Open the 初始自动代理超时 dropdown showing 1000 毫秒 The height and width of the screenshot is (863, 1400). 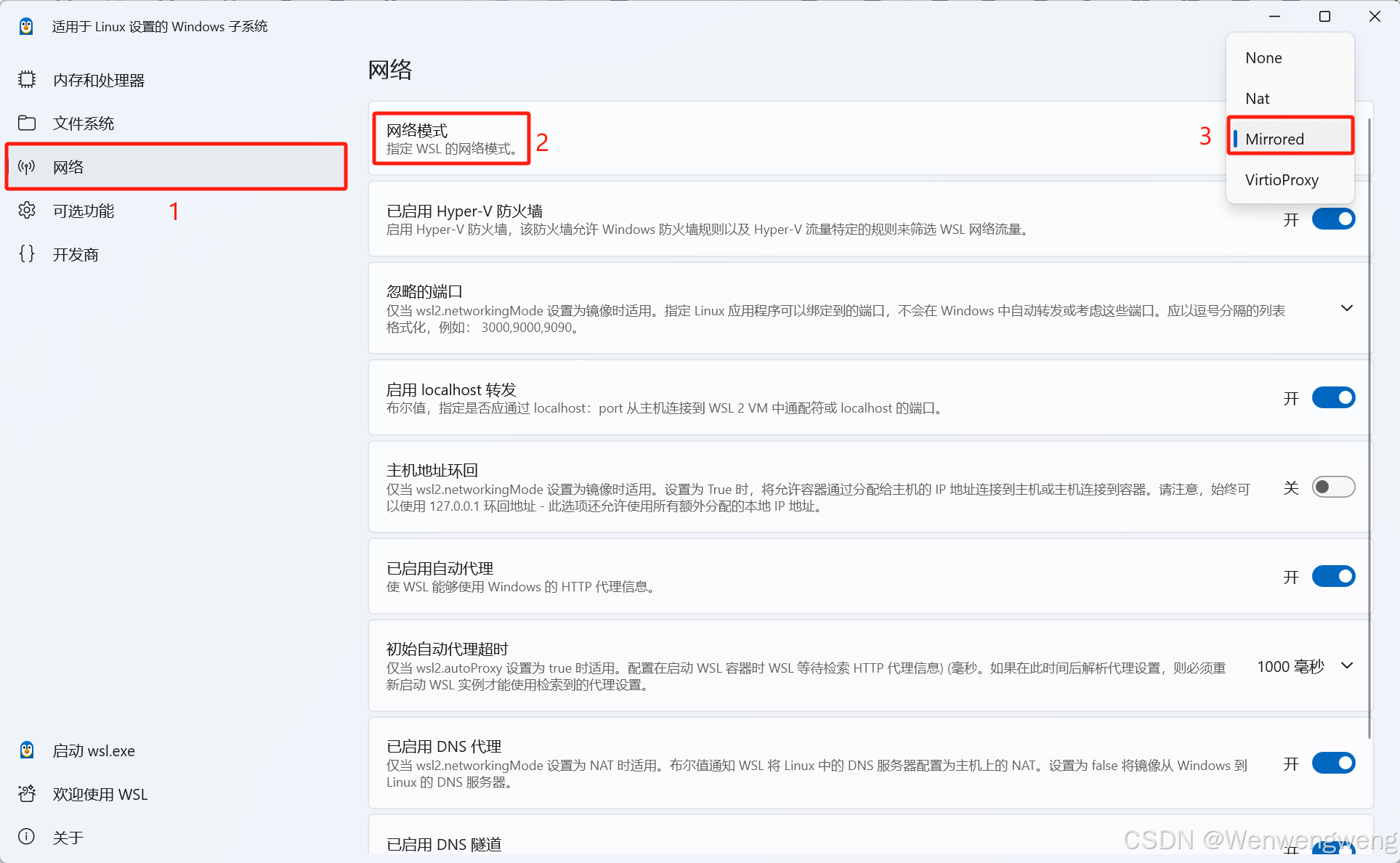click(1348, 665)
